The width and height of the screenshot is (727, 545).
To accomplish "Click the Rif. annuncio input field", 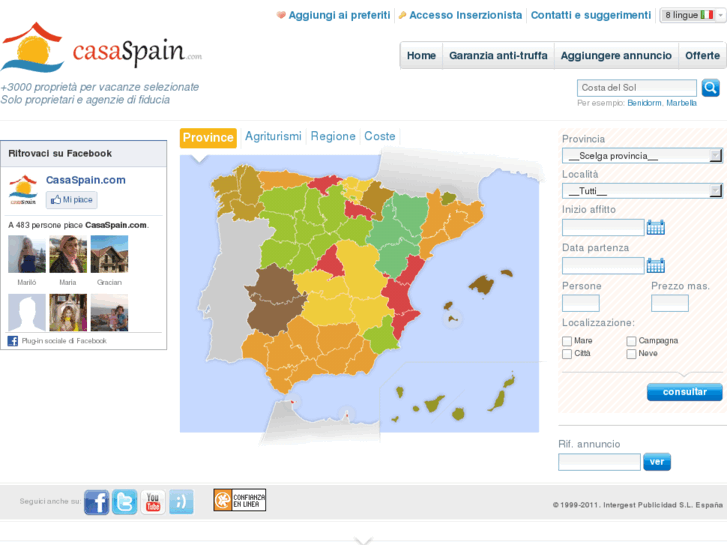I will pos(599,462).
